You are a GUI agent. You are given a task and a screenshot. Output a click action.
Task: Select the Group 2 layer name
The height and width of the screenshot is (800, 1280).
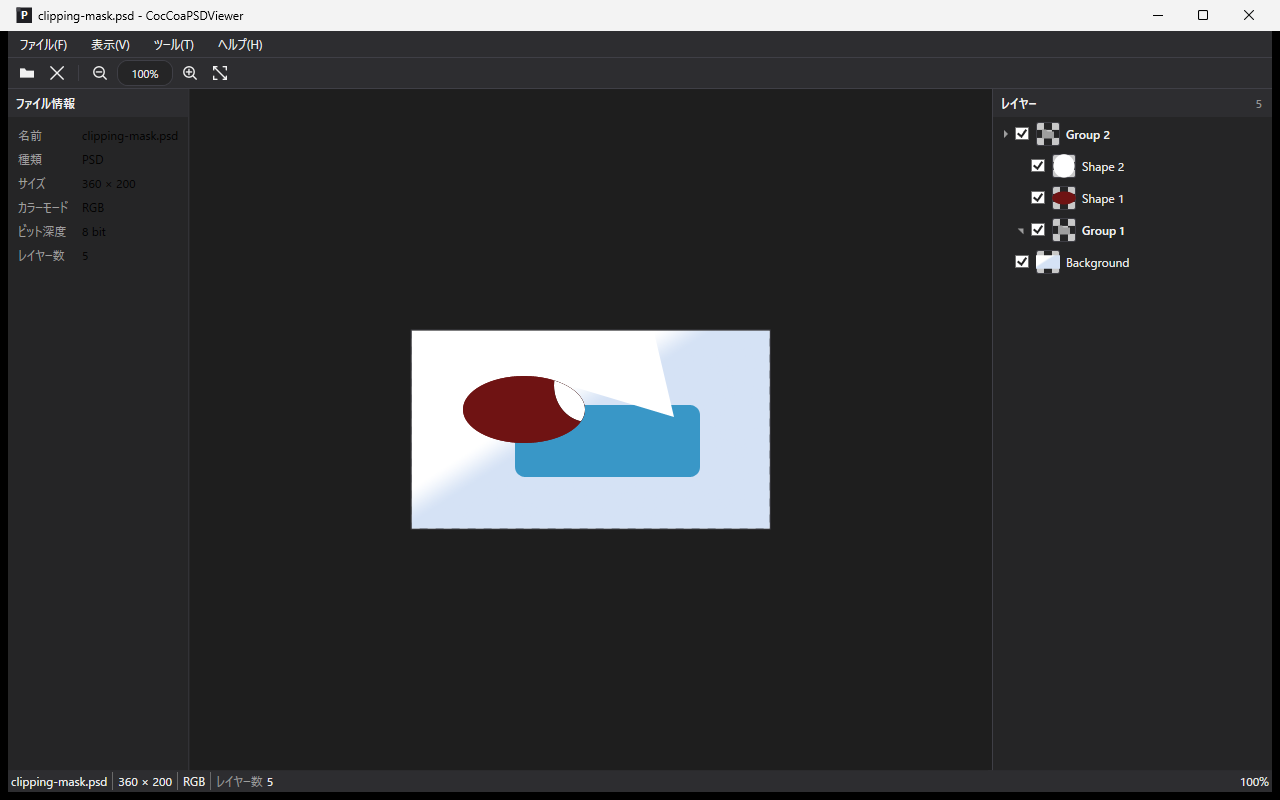[1088, 135]
